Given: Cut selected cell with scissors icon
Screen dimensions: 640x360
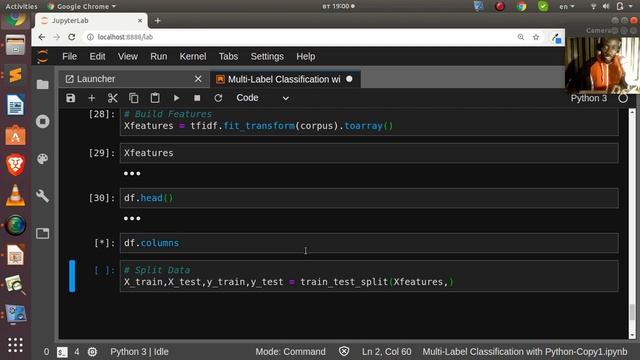Looking at the screenshot, I should pyautogui.click(x=113, y=98).
